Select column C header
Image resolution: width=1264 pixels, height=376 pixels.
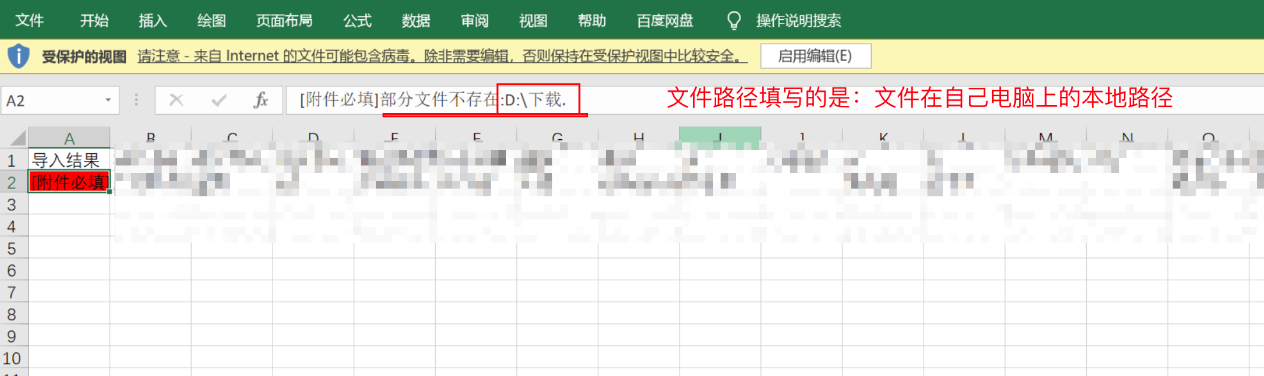click(x=231, y=138)
